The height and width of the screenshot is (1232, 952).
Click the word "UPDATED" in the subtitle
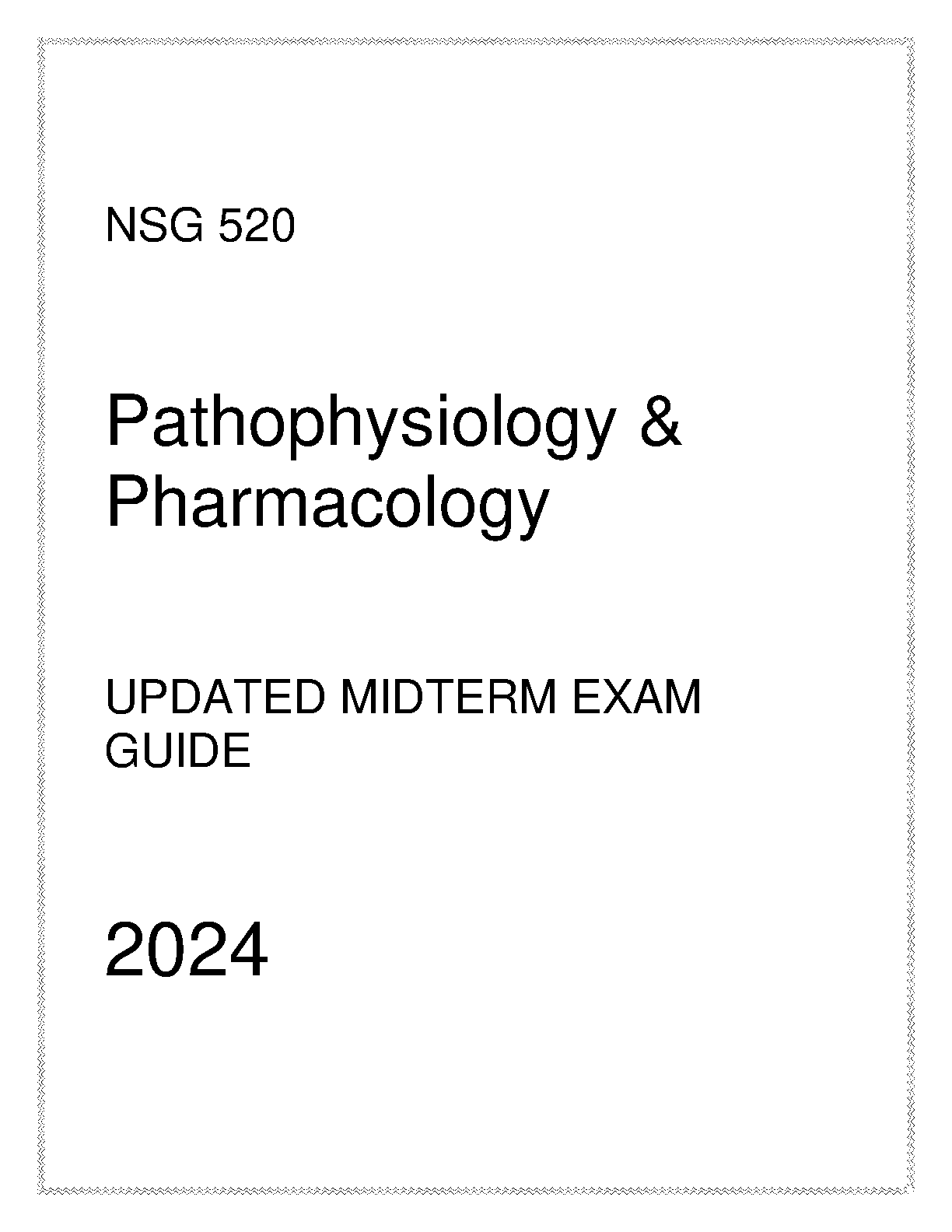point(214,698)
